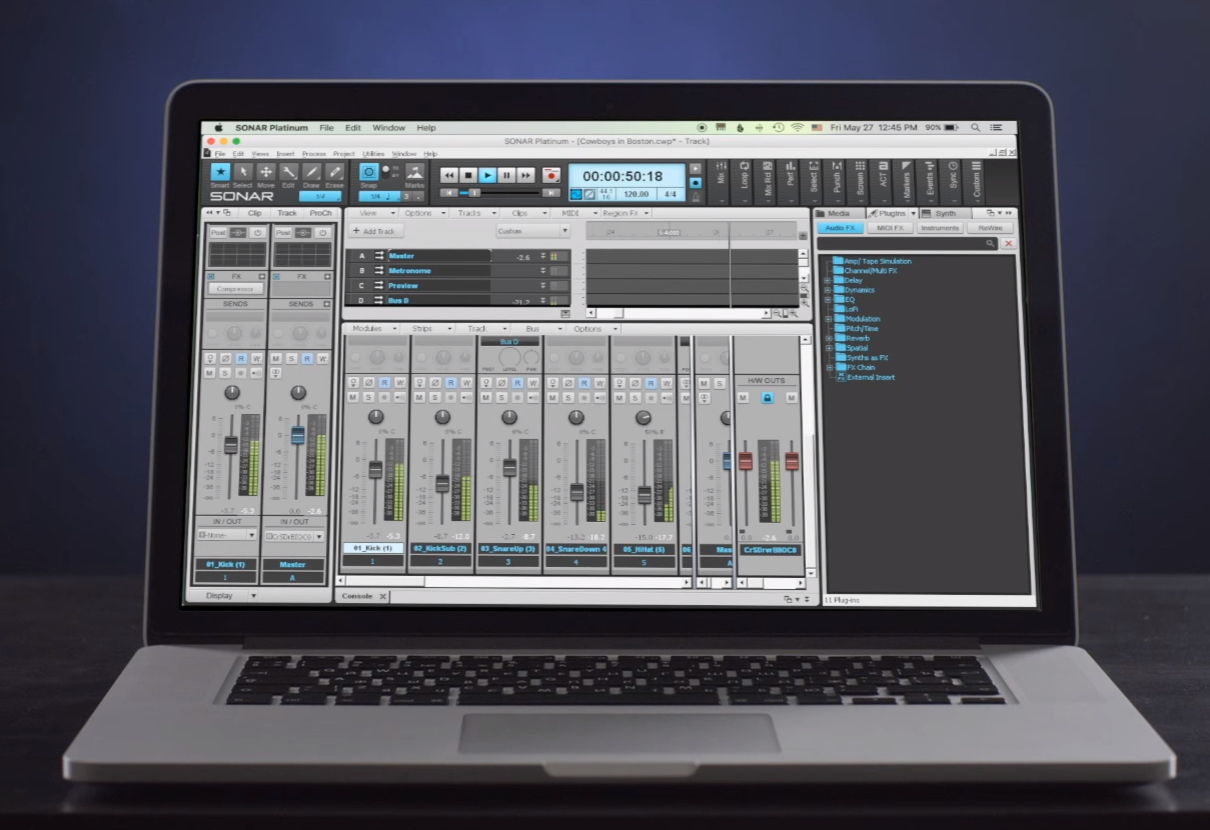Image resolution: width=1210 pixels, height=830 pixels.
Task: Open the Sync module in the control bar
Action: point(952,182)
